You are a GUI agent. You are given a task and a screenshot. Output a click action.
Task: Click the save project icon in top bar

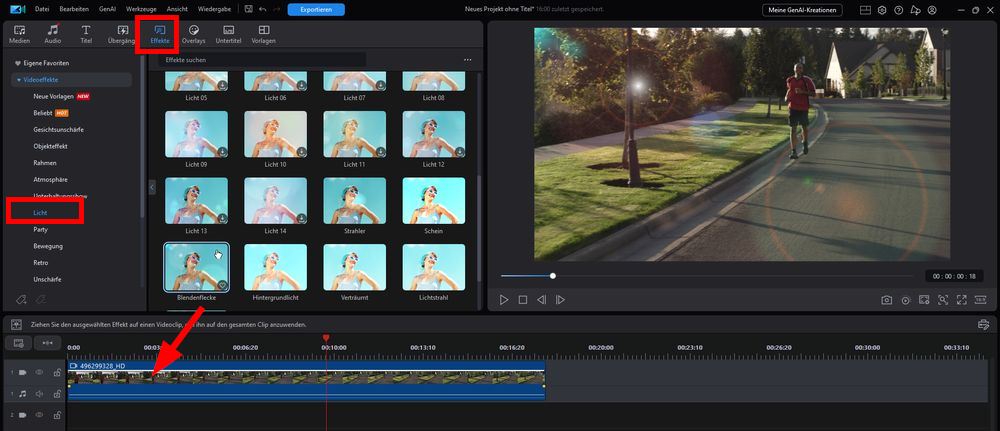(248, 10)
